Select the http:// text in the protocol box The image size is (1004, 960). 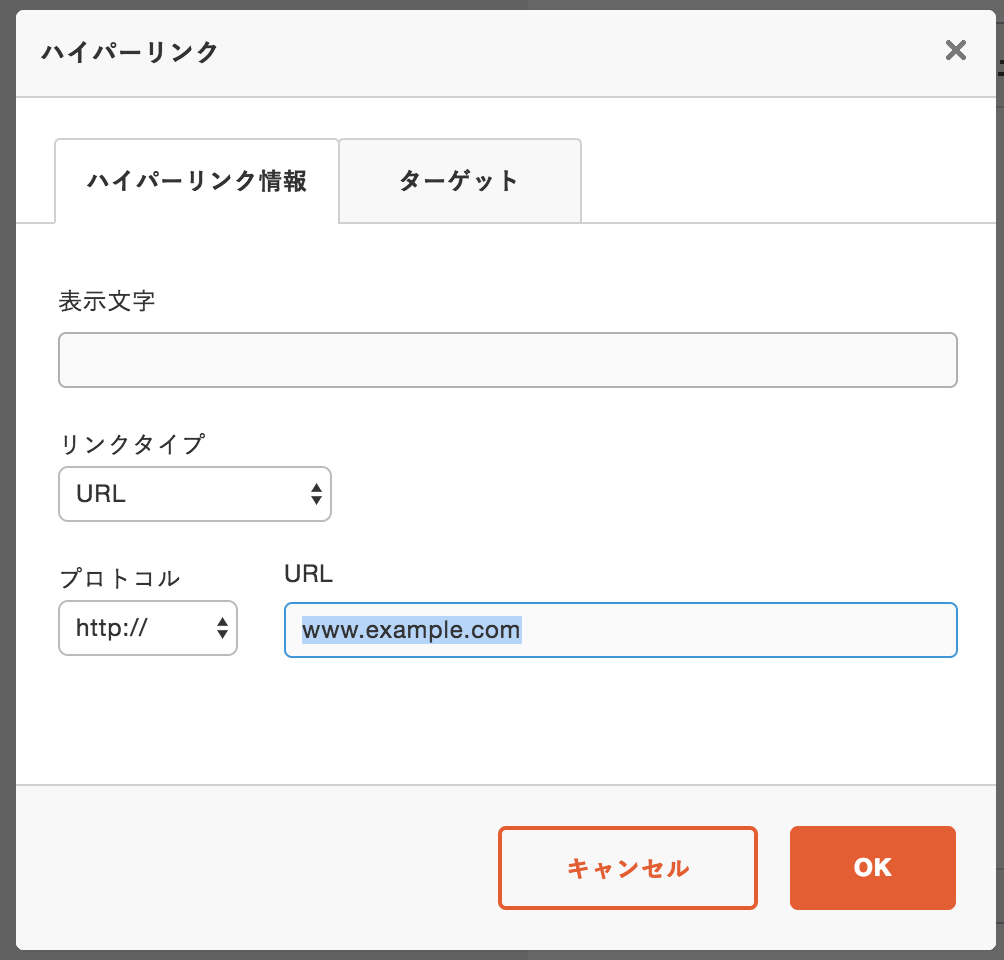(112, 628)
